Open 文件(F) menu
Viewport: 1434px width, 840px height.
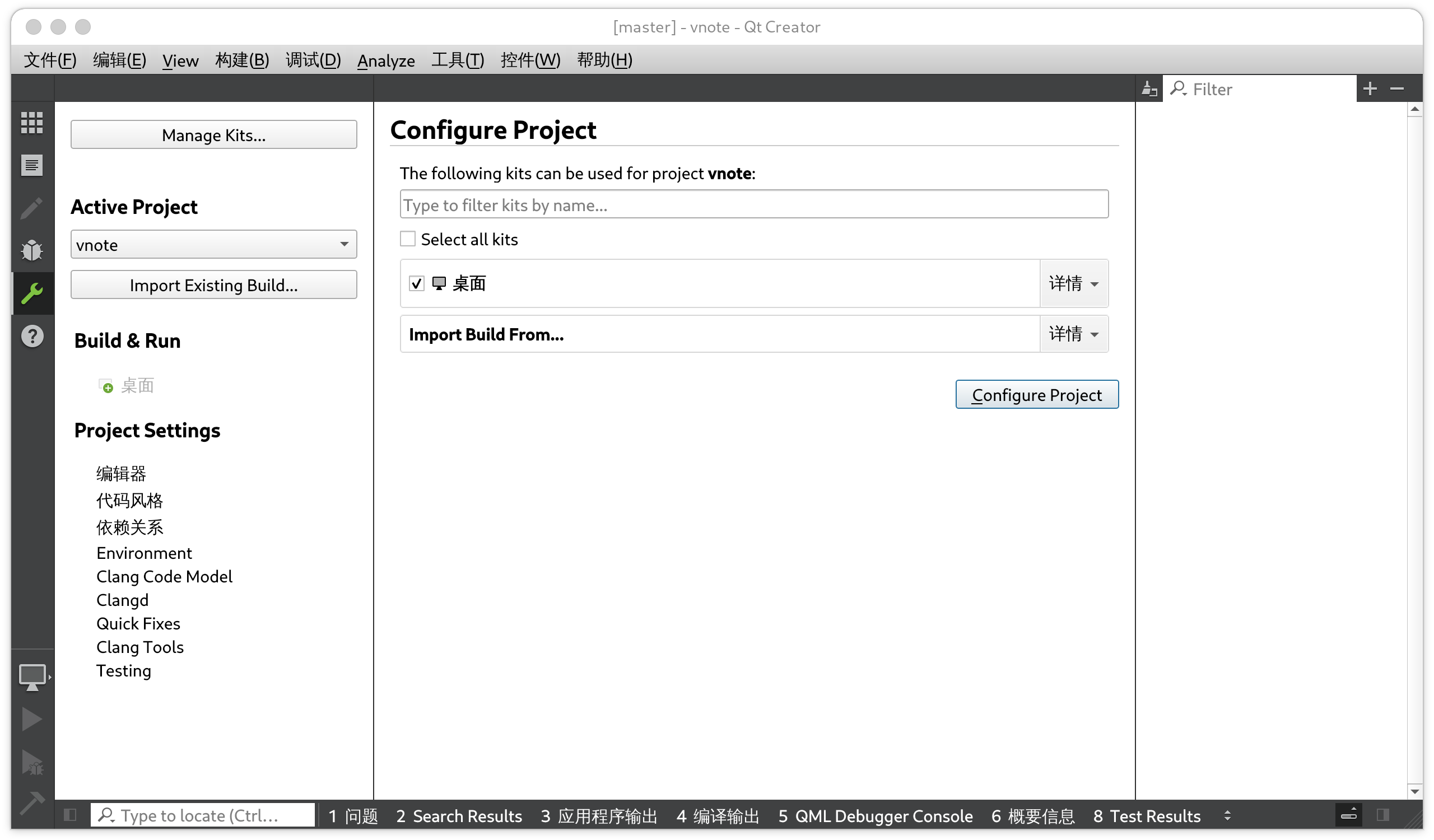point(50,60)
